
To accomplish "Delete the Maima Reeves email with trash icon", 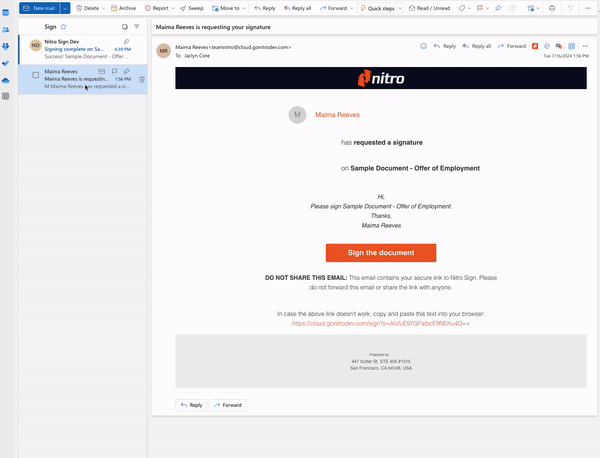I will 141,78.
